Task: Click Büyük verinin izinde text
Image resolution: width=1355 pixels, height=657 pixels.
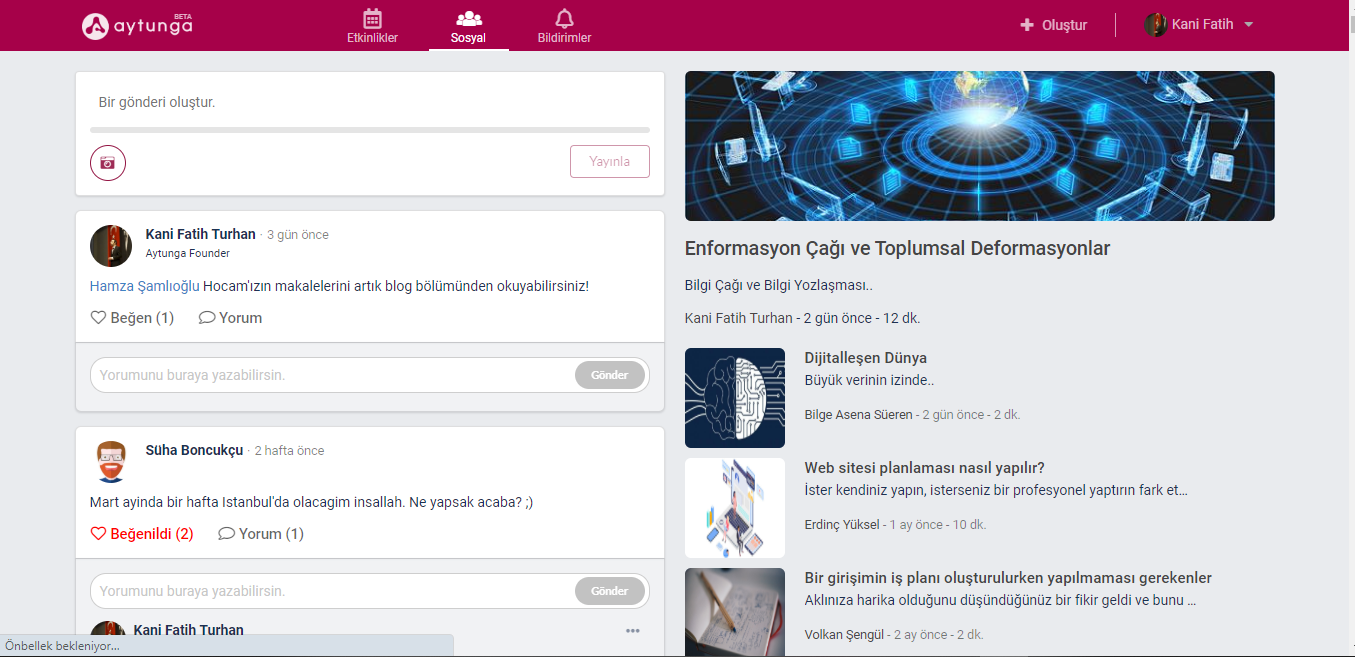Action: [x=870, y=380]
